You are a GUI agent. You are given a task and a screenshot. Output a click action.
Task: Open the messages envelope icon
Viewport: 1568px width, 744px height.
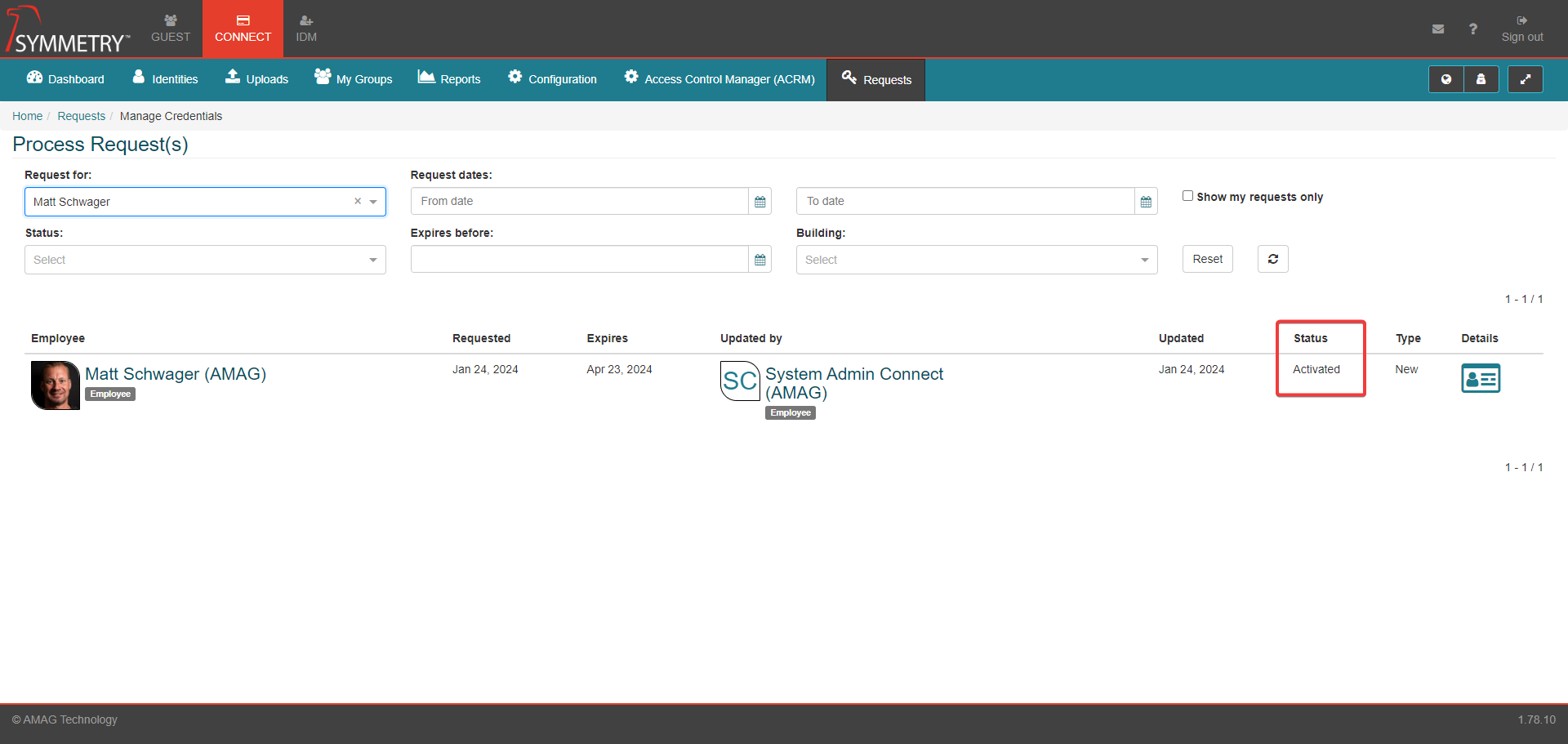1438,29
